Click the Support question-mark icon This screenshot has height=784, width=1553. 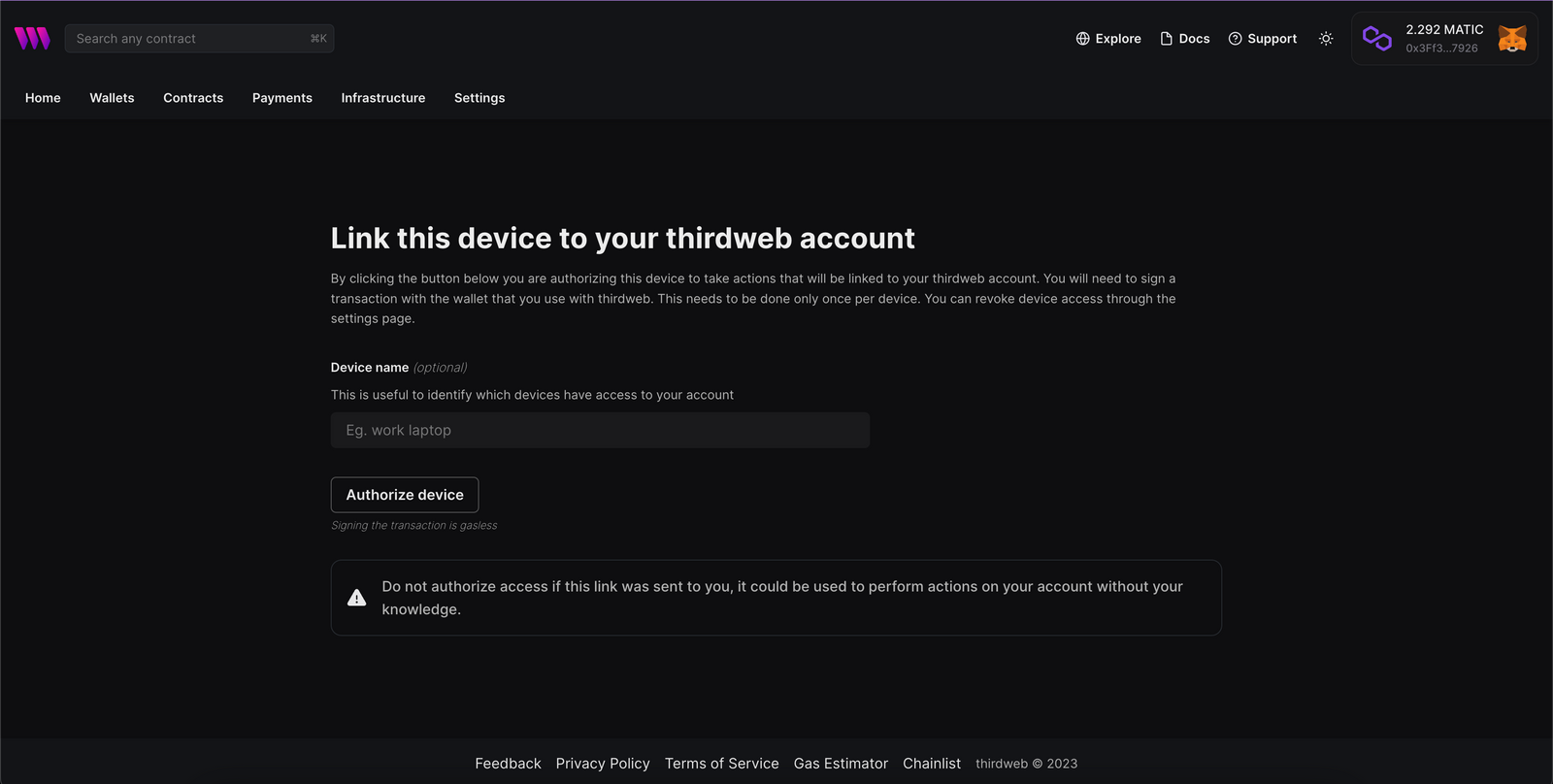[1235, 38]
